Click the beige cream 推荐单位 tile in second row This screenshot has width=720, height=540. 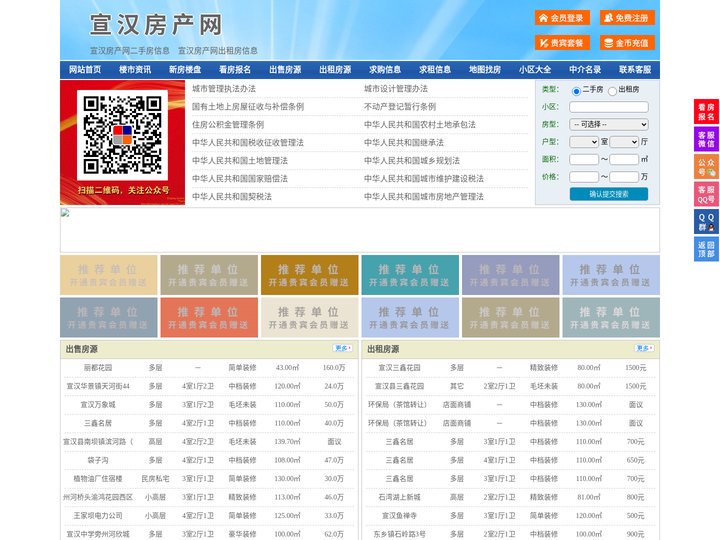pyautogui.click(x=309, y=317)
